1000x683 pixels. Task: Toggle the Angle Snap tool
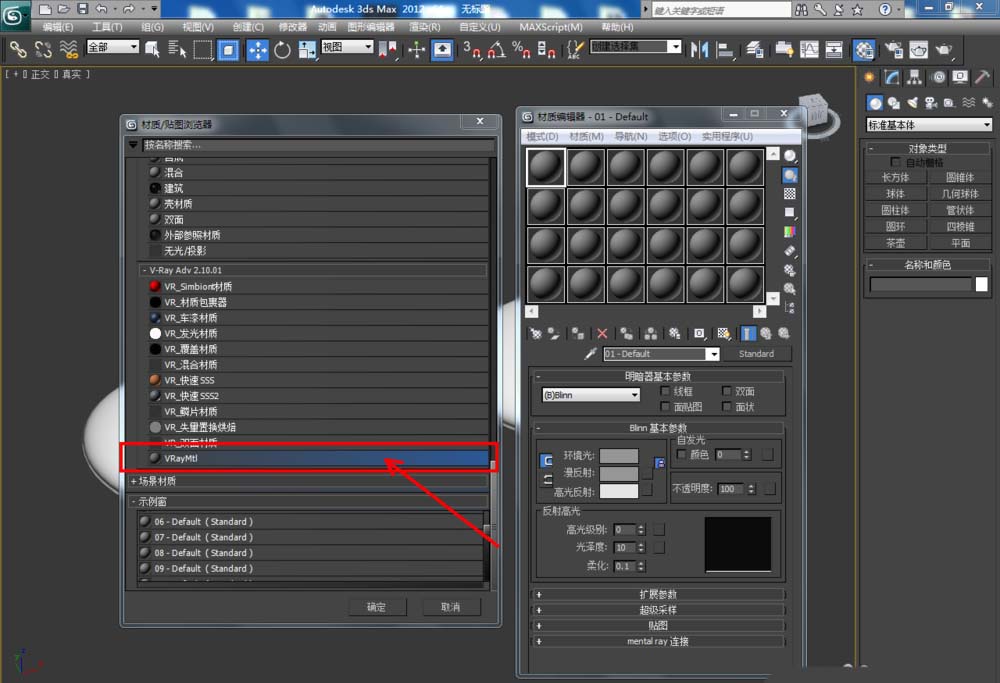(497, 50)
